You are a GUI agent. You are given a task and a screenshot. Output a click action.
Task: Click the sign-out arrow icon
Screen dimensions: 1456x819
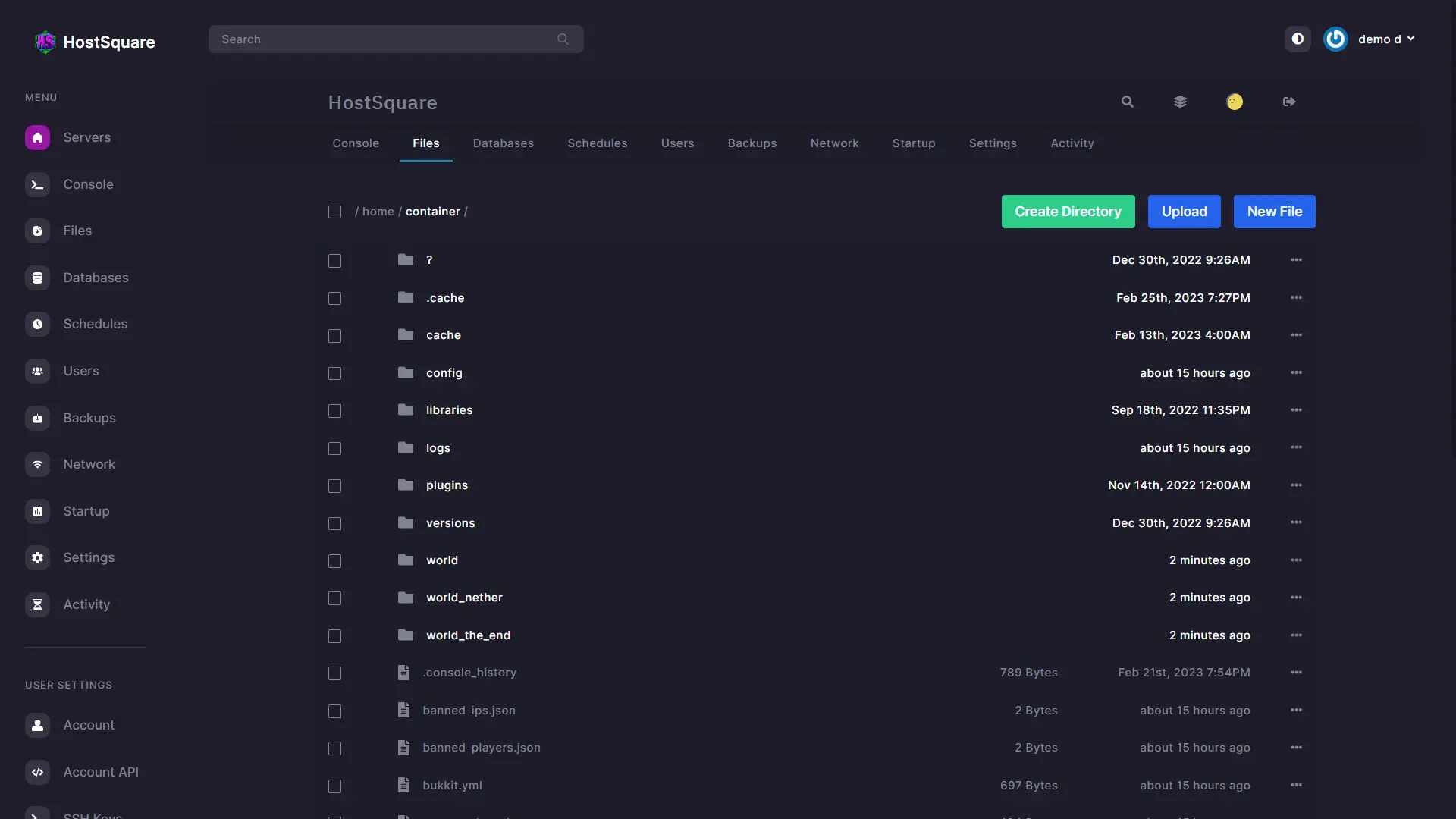tap(1289, 102)
